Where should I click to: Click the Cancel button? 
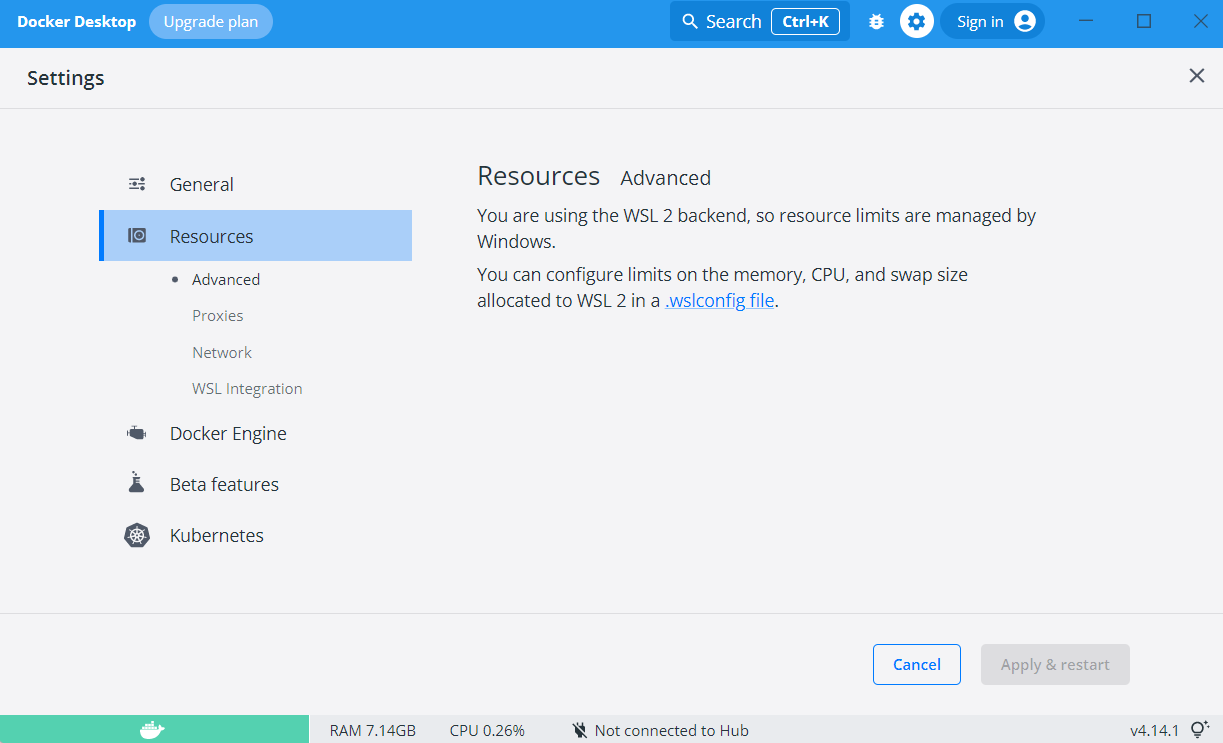[x=916, y=664]
